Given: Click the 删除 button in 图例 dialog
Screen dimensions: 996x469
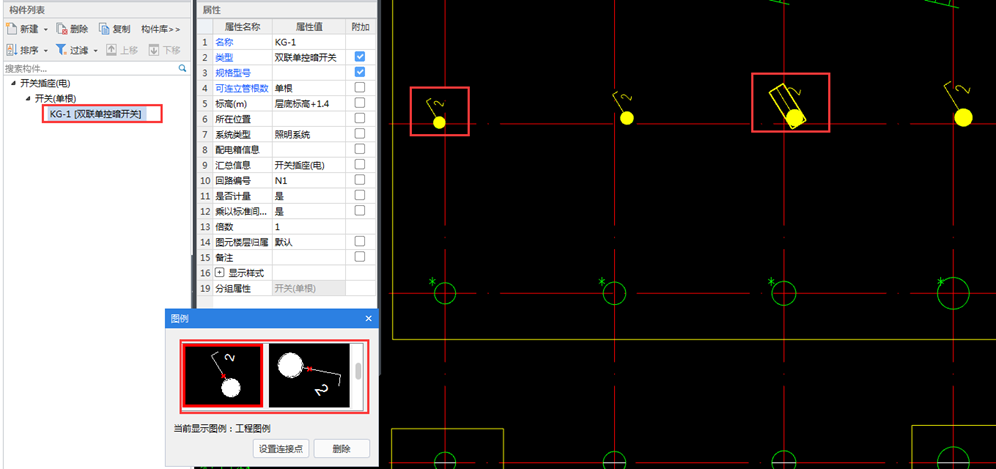Looking at the screenshot, I should click(342, 449).
